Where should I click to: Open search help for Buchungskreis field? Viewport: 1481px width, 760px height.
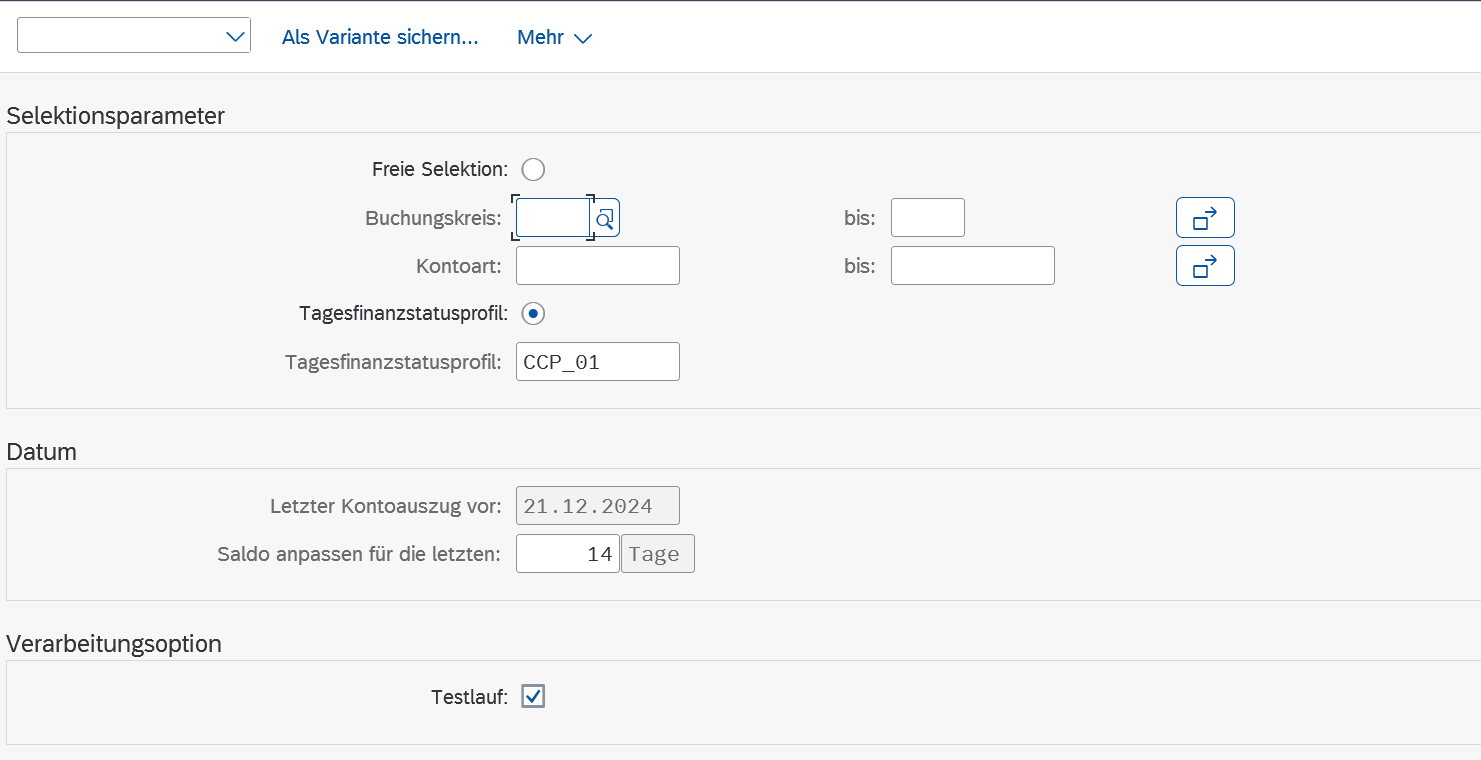(x=605, y=218)
